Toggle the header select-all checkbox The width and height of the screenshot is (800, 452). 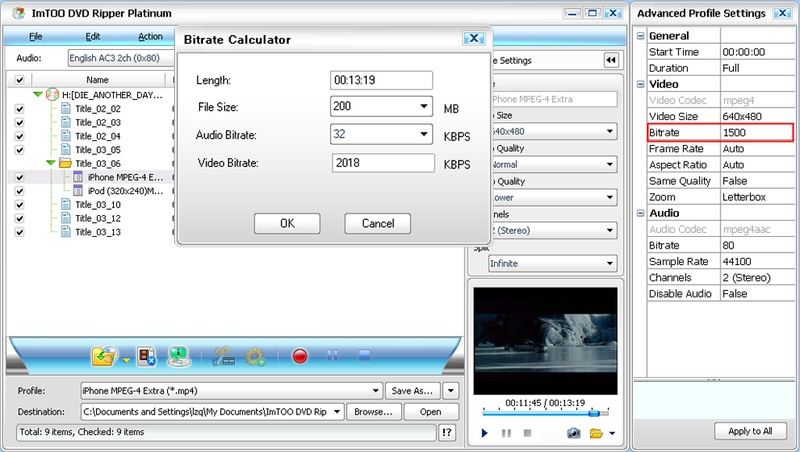(x=19, y=80)
